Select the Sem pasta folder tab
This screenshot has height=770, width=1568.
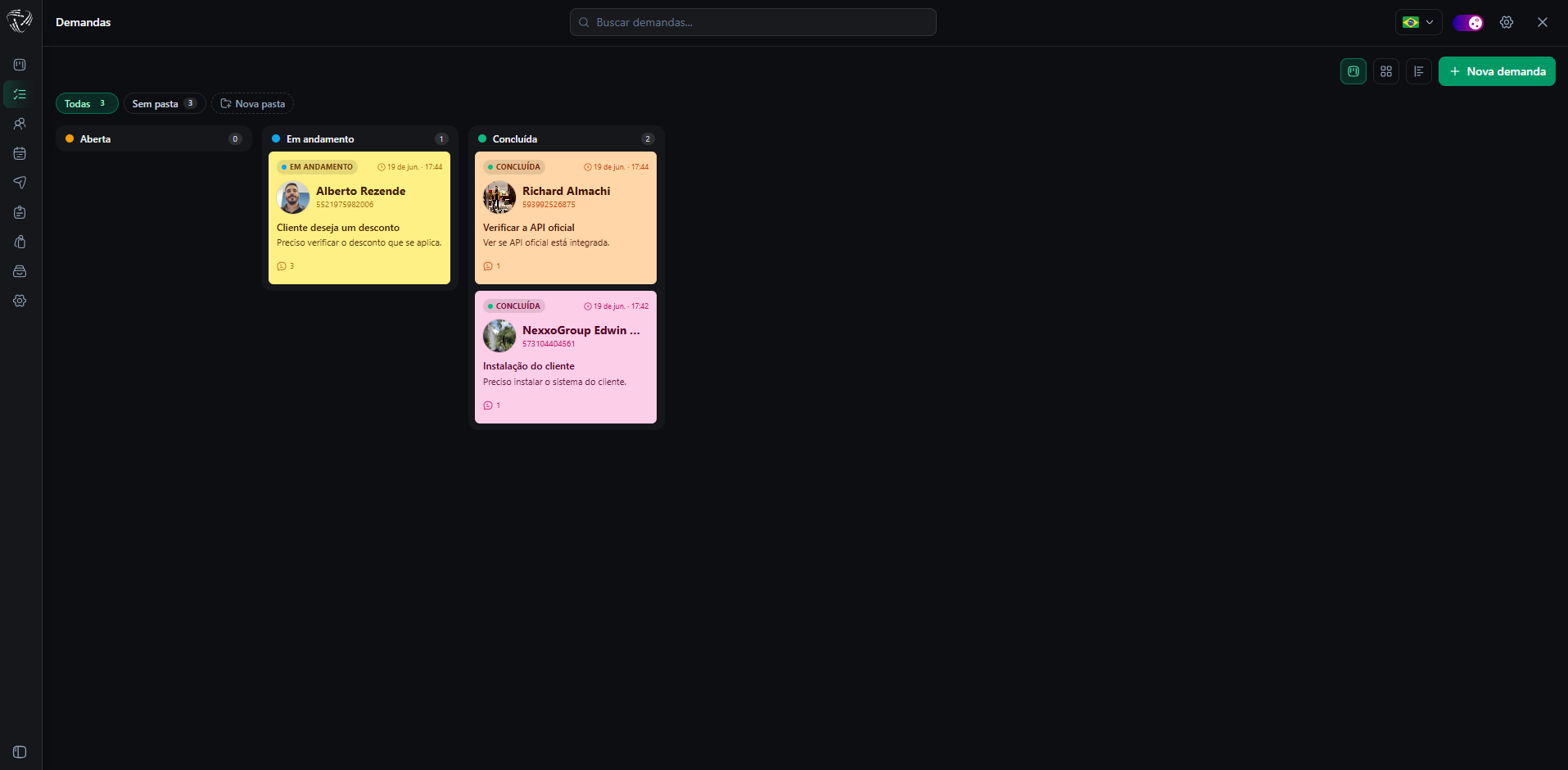tap(165, 103)
